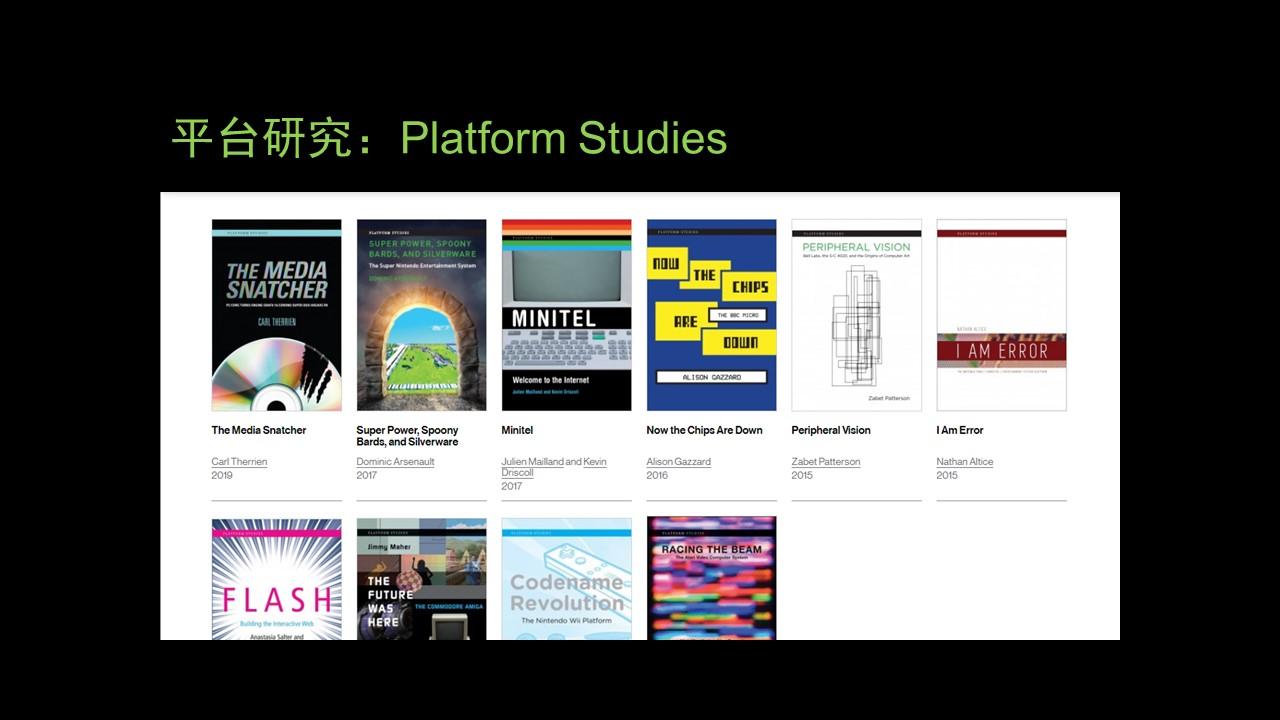Select the year 2017 under the Minitel authors
1280x720 pixels.
(512, 486)
